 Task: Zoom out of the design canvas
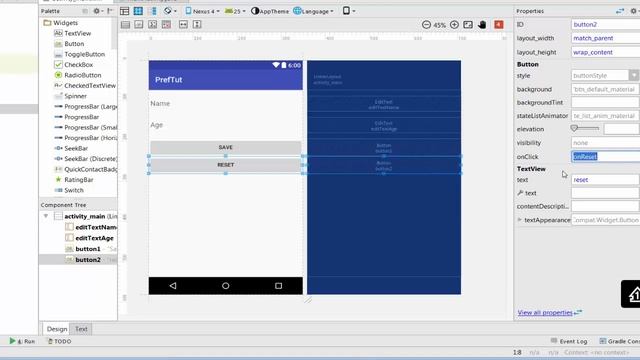point(426,25)
